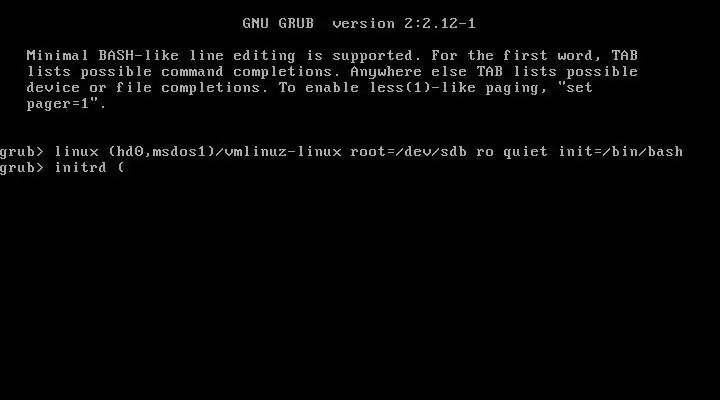Screen dimensions: 720x400
Task: Click '(hd0,msdos1)/vmlinuz-linux' kernel path
Action: click(225, 152)
